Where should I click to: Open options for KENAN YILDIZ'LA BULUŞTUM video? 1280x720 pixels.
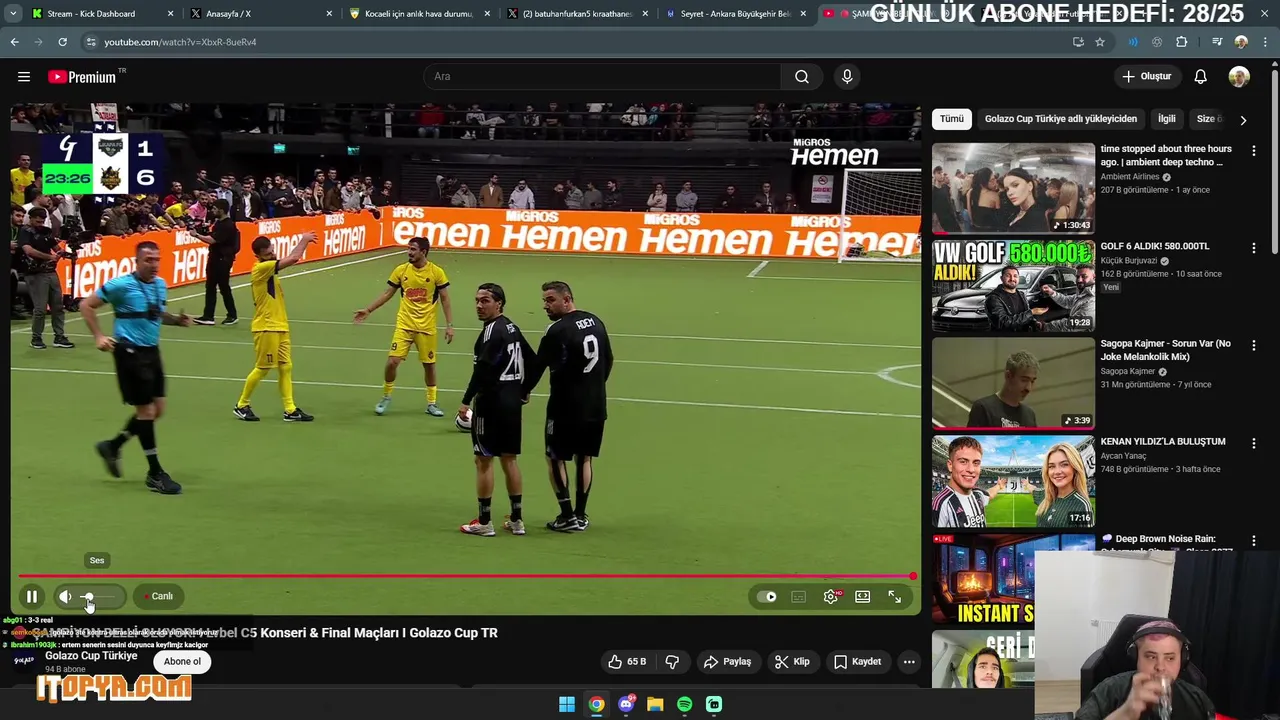click(x=1254, y=443)
